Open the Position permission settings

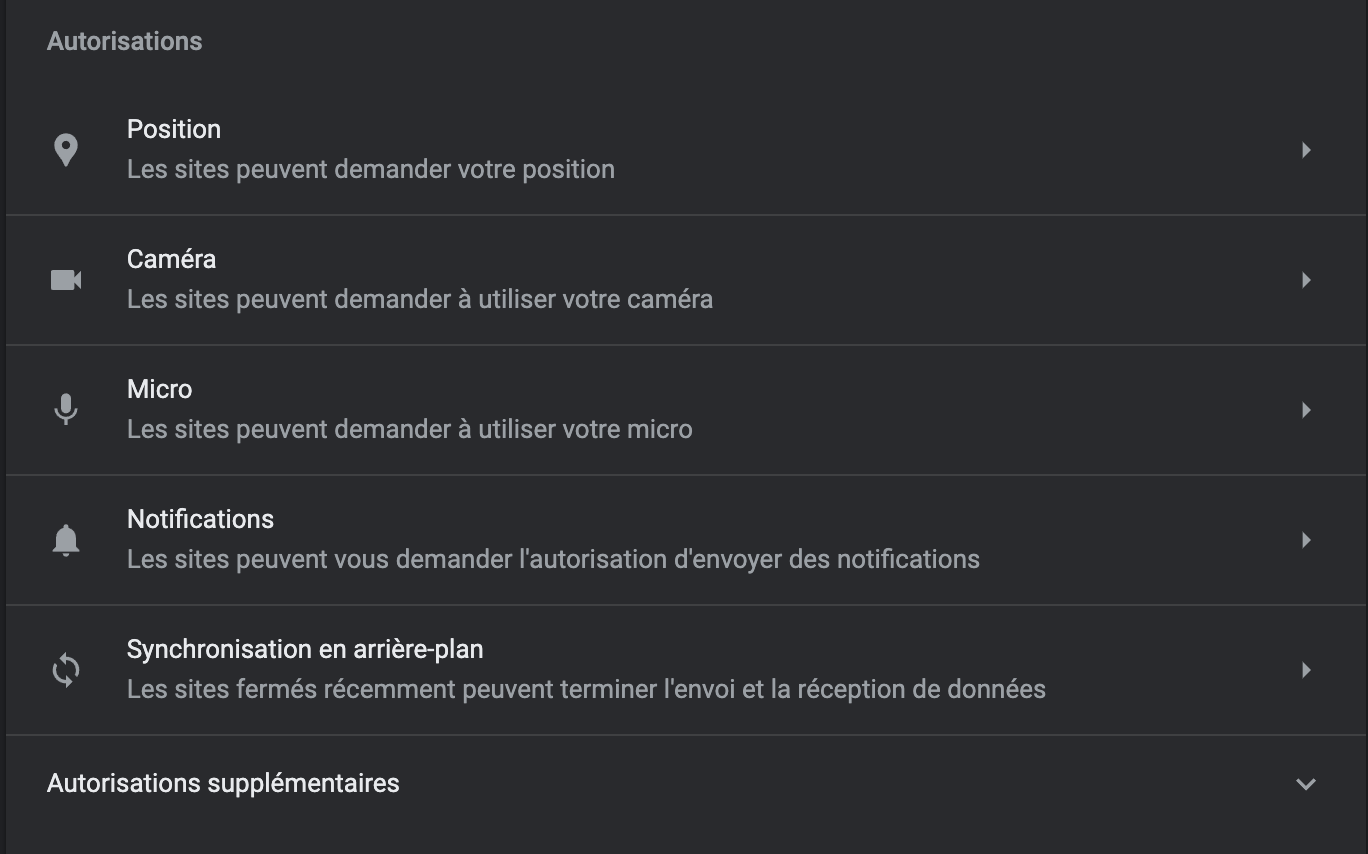tap(686, 150)
